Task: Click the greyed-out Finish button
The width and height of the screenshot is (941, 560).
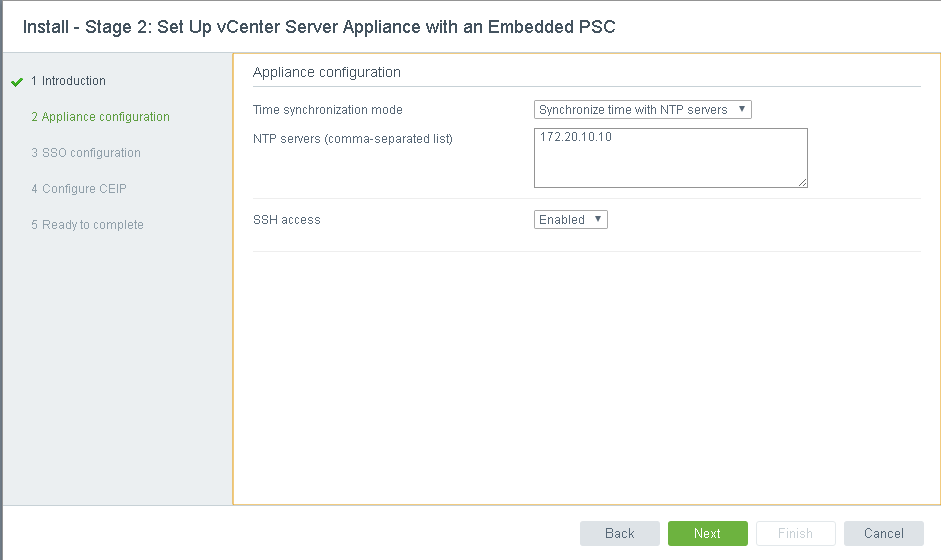Action: (795, 534)
